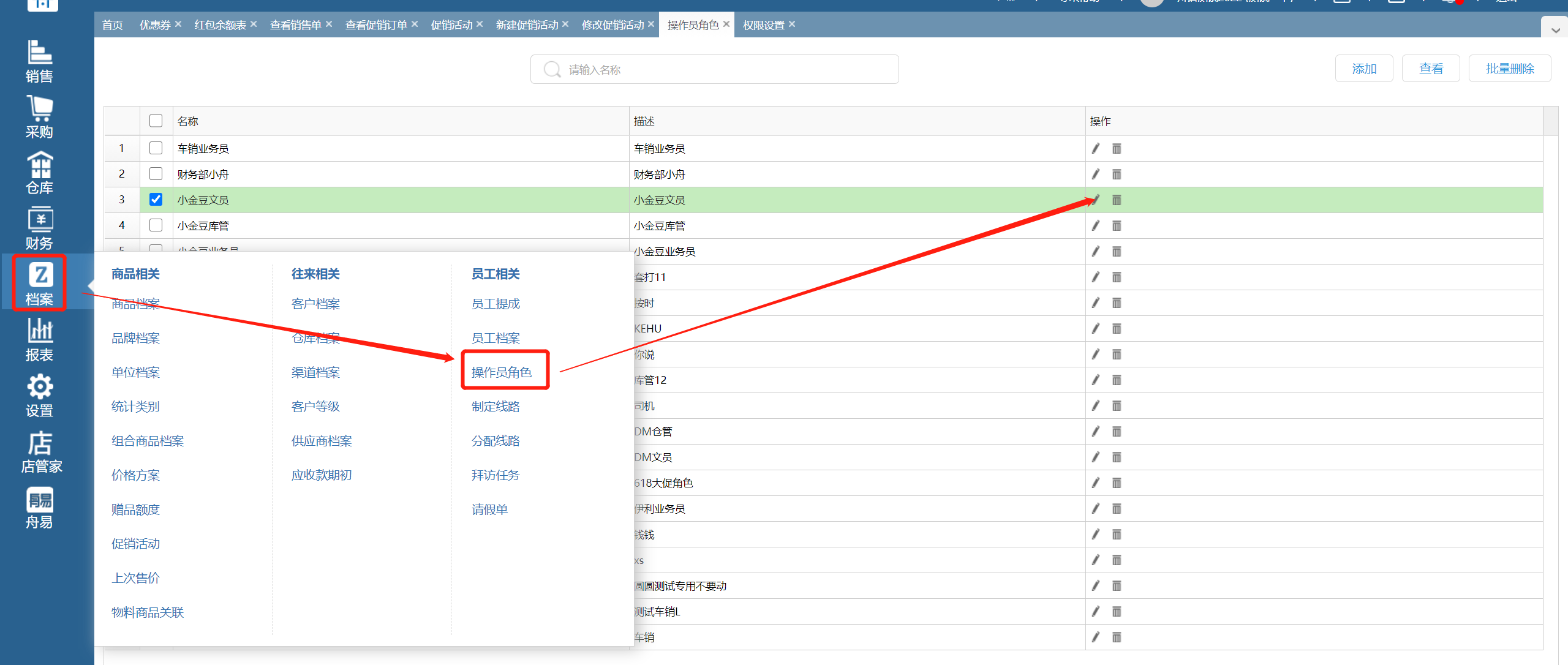Screen dimensions: 1568x665
Task: Switch to the 首页 tab
Action: (x=113, y=25)
